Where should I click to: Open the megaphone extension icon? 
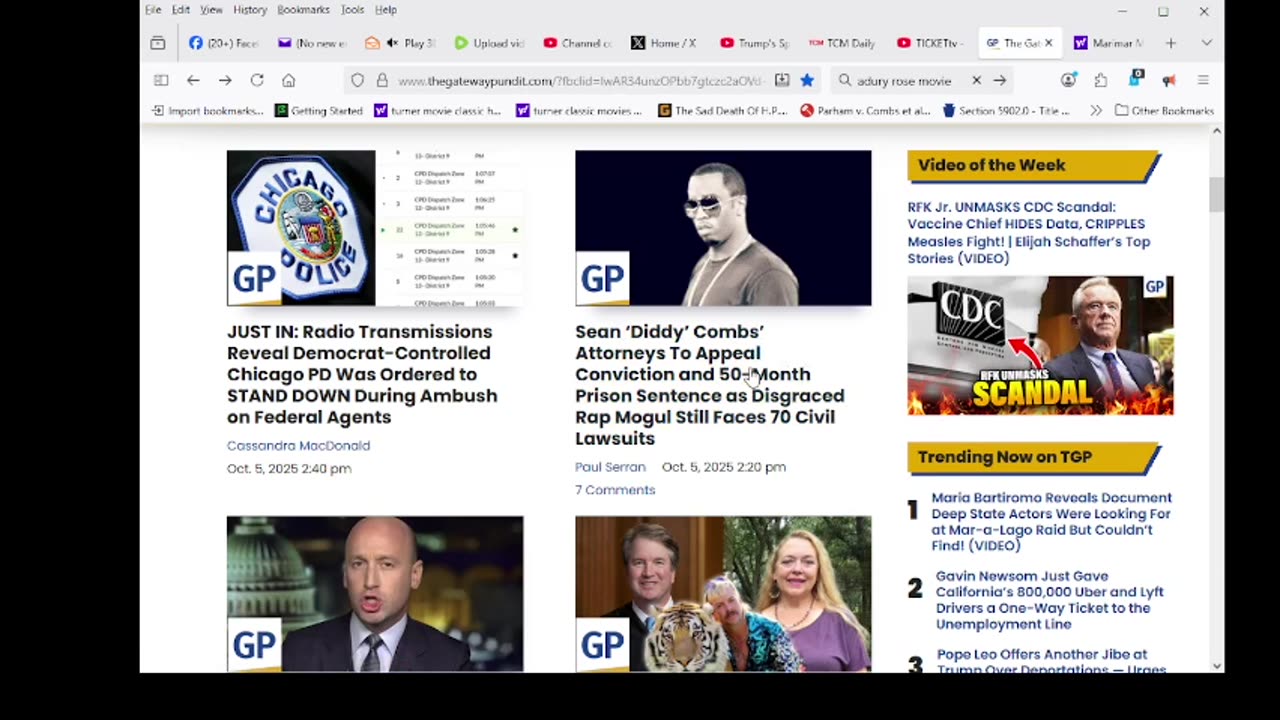1169,80
